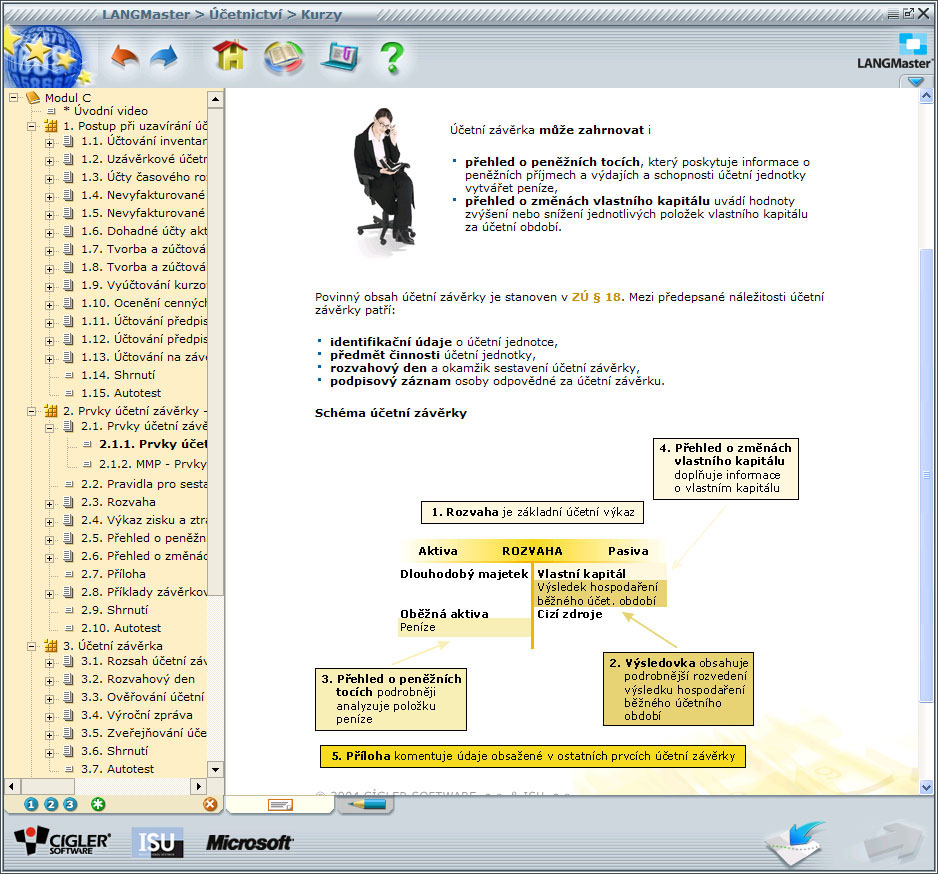The width and height of the screenshot is (938, 874).
Task: Open 2.7. Příloha tree item
Action: click(113, 574)
